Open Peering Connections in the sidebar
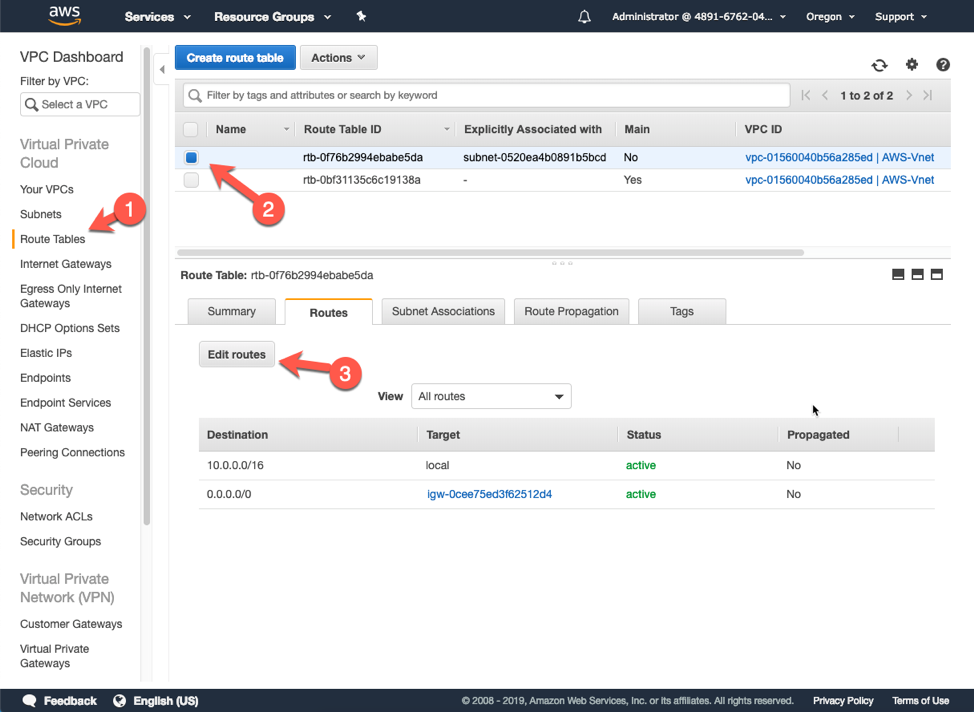 coord(72,452)
